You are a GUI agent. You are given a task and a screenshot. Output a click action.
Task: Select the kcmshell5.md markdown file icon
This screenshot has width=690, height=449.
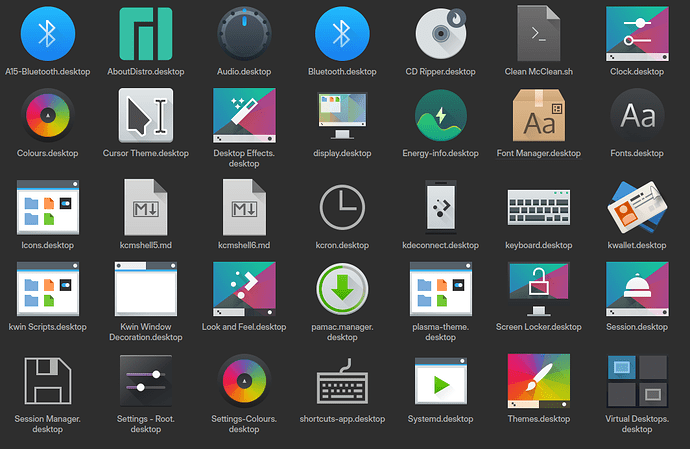(146, 207)
